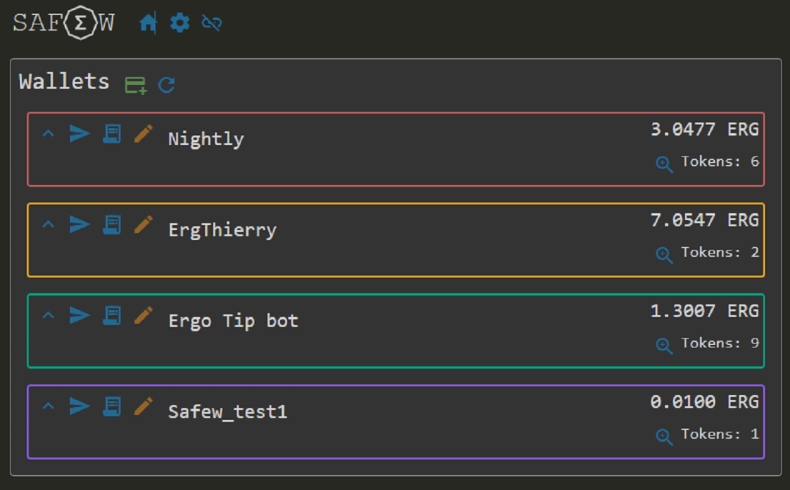
Task: Toggle the Safew_test1 wallet chevron
Action: [48, 407]
